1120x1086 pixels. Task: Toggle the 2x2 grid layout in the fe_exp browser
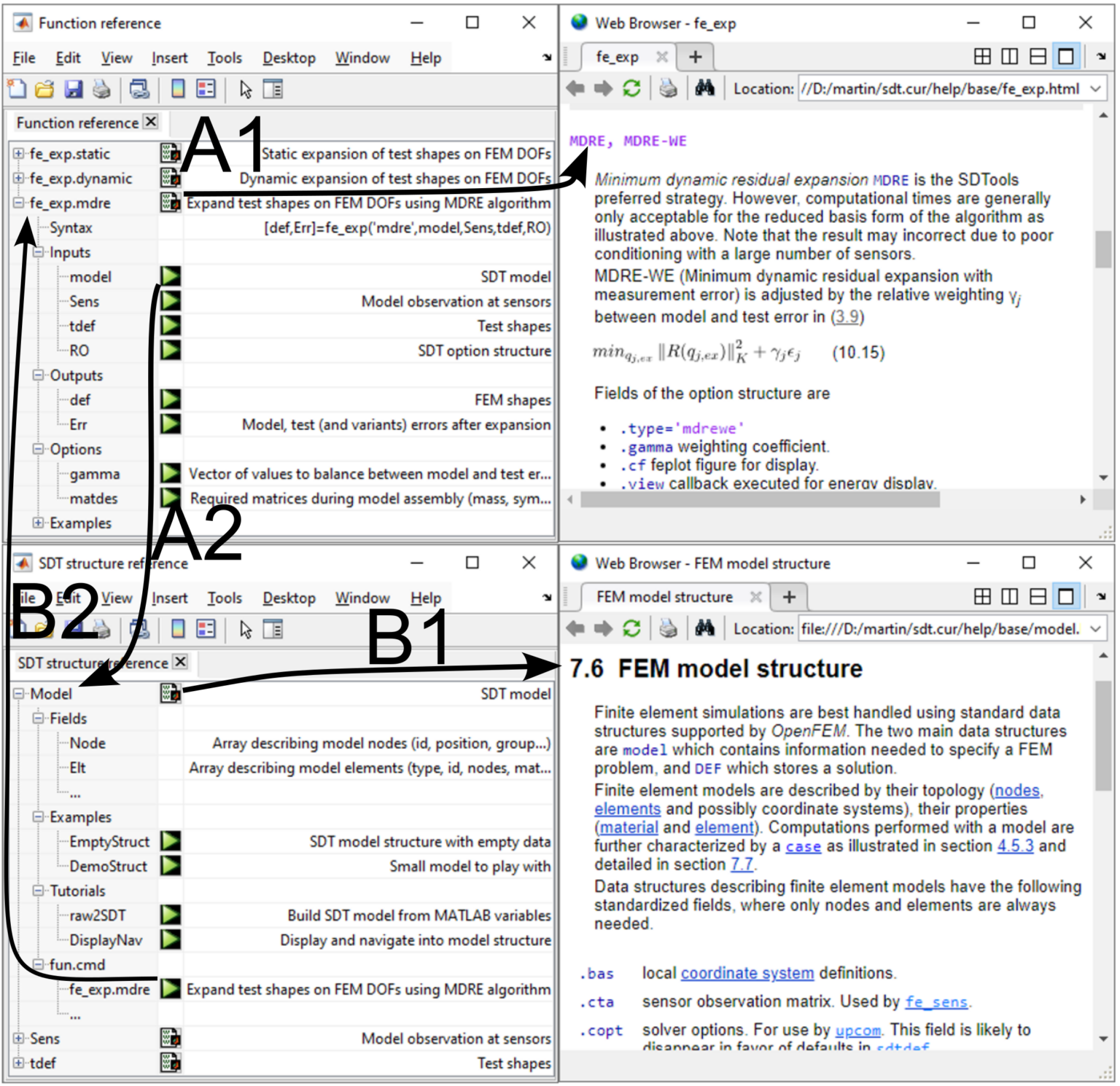click(983, 56)
